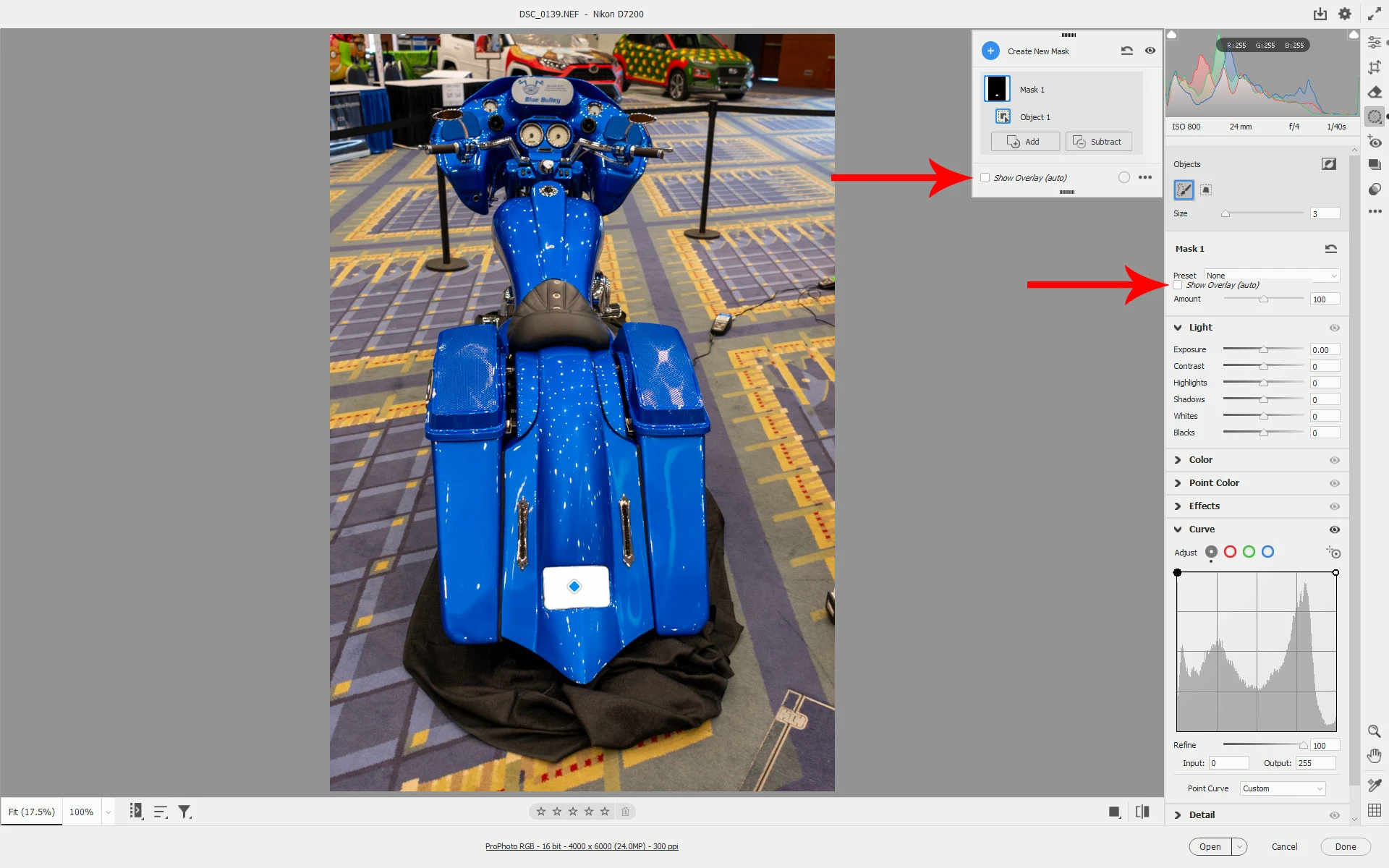Toggle before/after comparison view icon
This screenshot has height=868, width=1389.
(1142, 812)
